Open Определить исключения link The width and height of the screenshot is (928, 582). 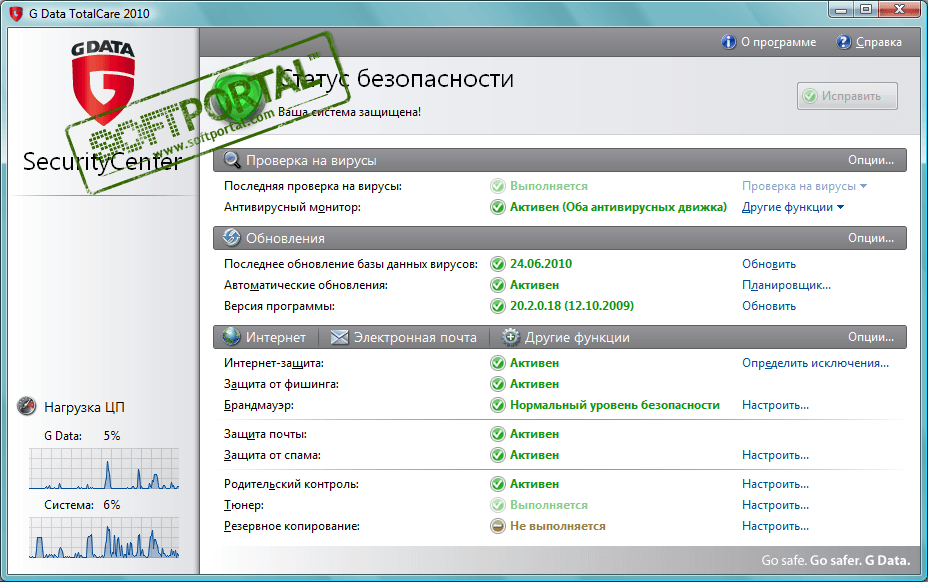[816, 363]
